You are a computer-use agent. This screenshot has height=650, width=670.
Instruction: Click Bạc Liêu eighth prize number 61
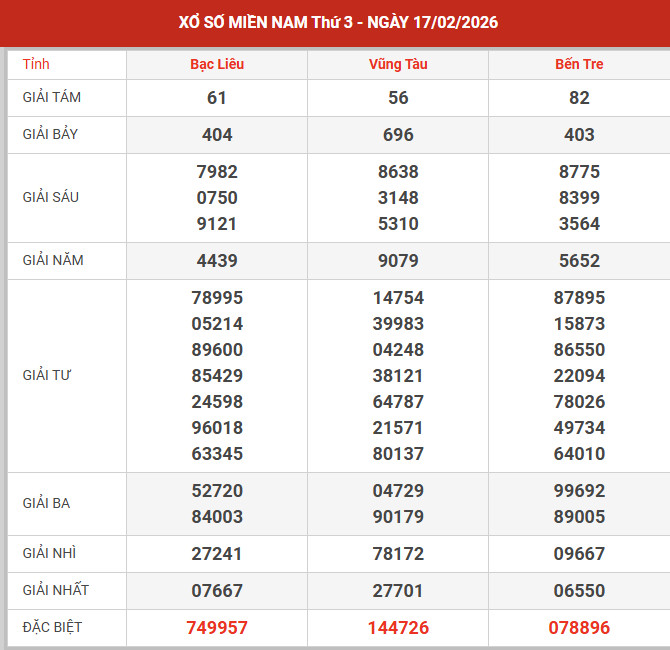[x=217, y=98]
